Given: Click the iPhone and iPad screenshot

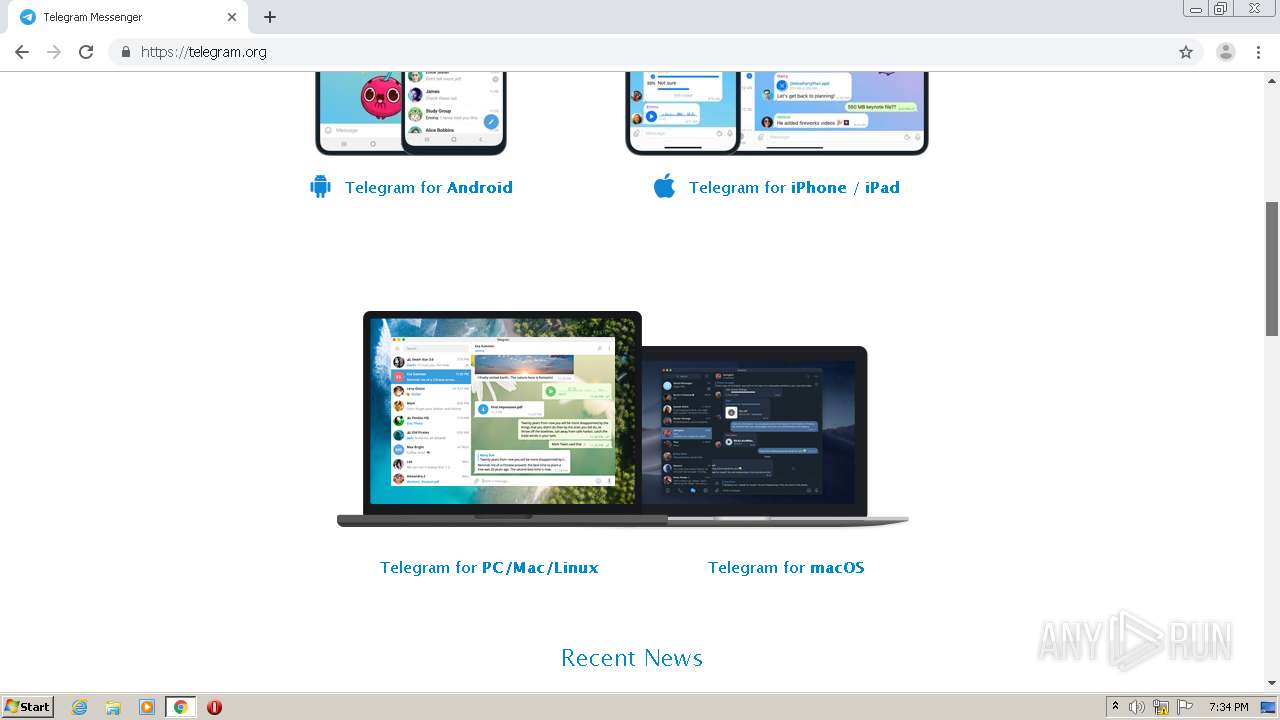Looking at the screenshot, I should (777, 113).
